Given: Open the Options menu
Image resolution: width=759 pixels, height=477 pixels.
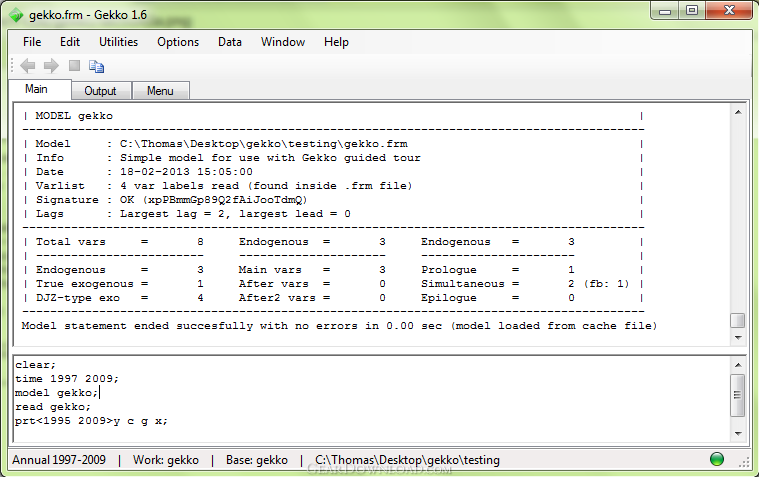Looking at the screenshot, I should (178, 42).
